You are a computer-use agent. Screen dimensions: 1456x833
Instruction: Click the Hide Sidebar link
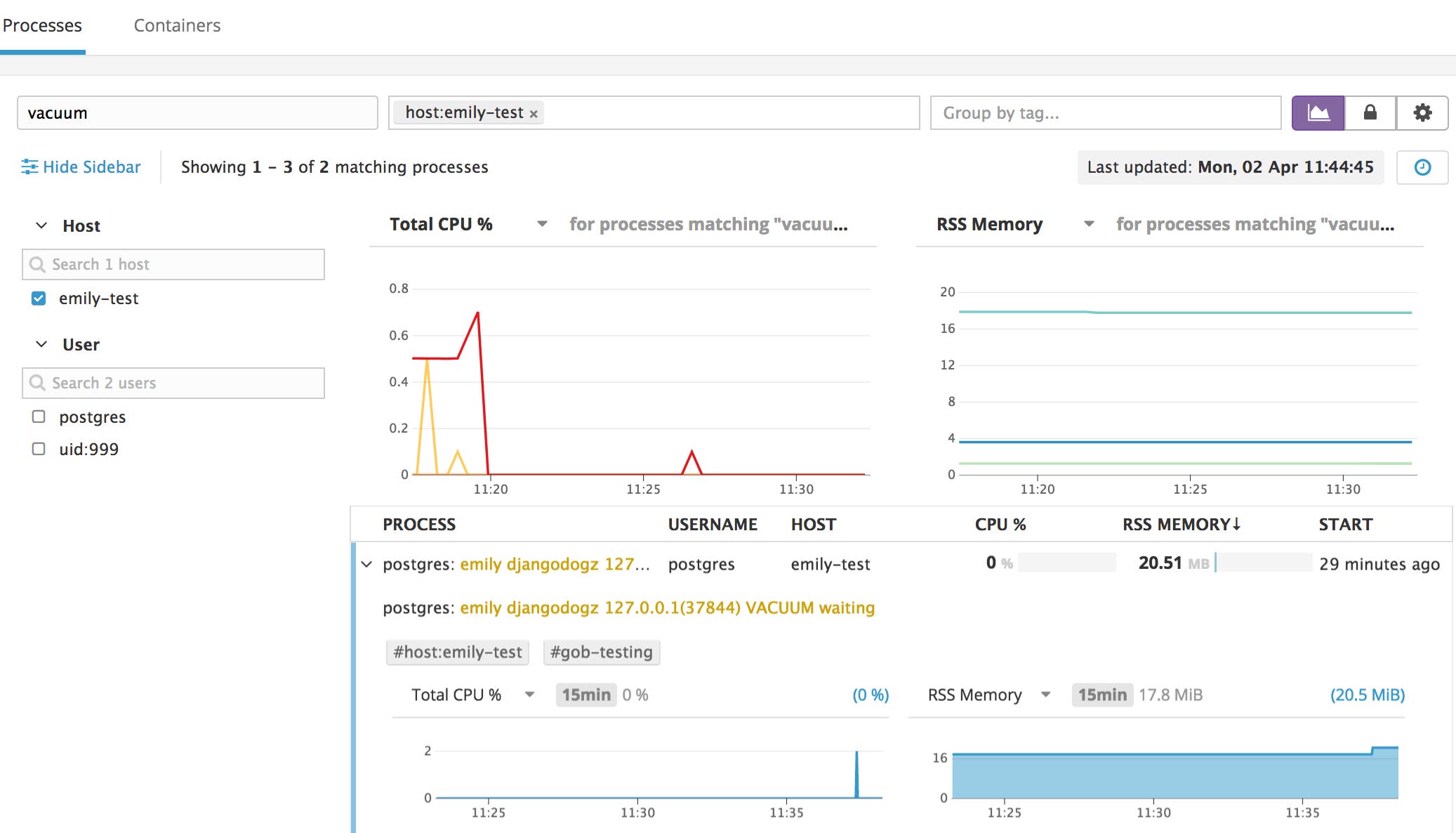[x=91, y=166]
